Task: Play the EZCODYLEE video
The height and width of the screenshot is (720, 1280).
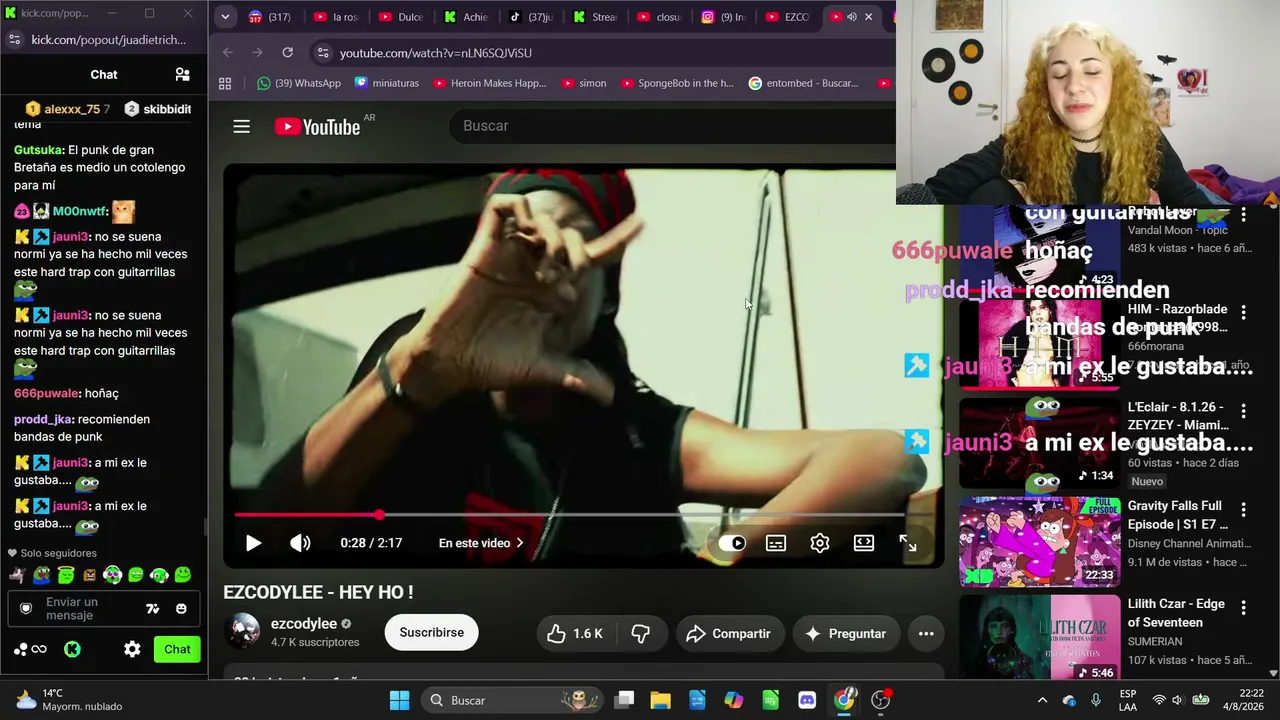Action: [253, 543]
